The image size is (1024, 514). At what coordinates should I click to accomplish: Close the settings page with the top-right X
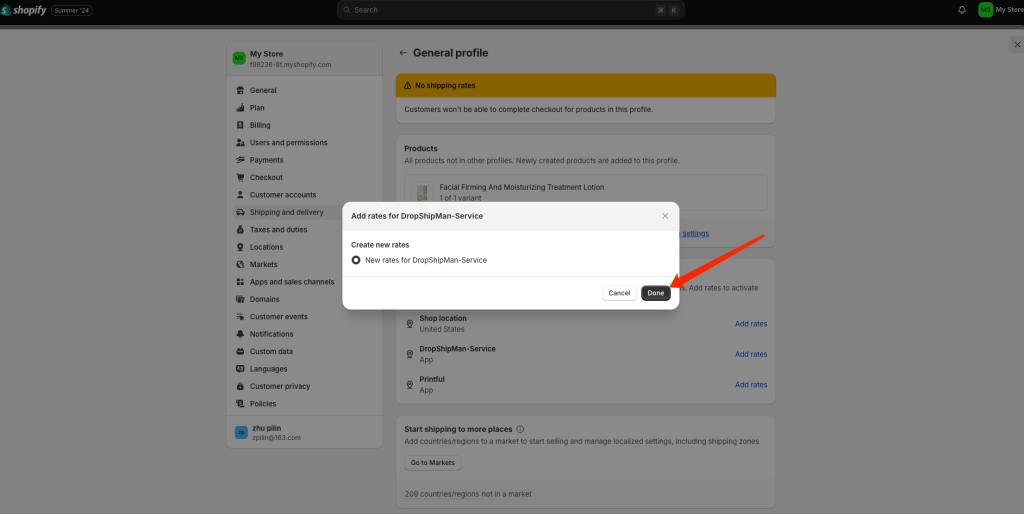(1017, 44)
